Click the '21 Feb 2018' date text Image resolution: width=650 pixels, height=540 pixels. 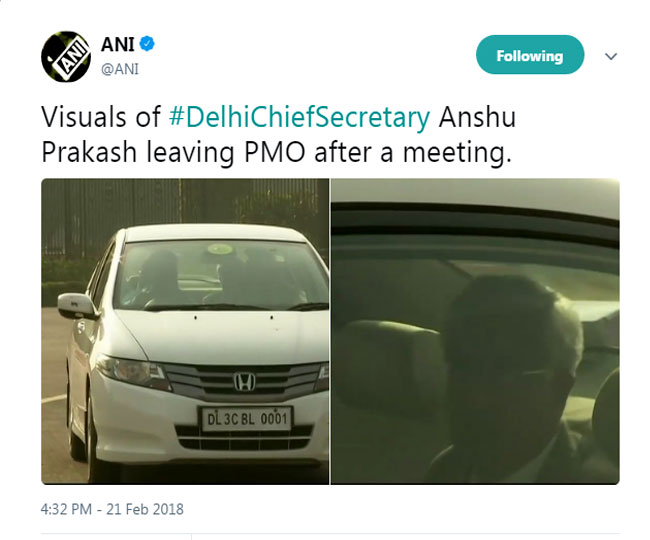point(145,509)
